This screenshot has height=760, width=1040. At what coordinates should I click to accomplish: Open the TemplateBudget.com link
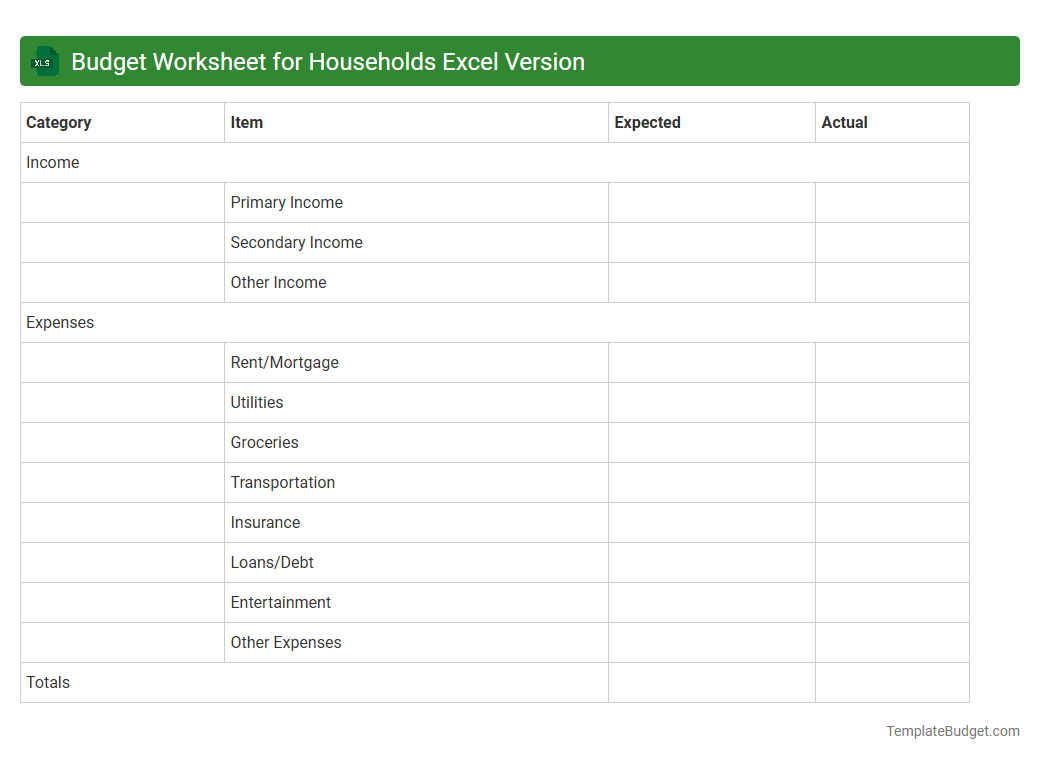click(x=952, y=731)
